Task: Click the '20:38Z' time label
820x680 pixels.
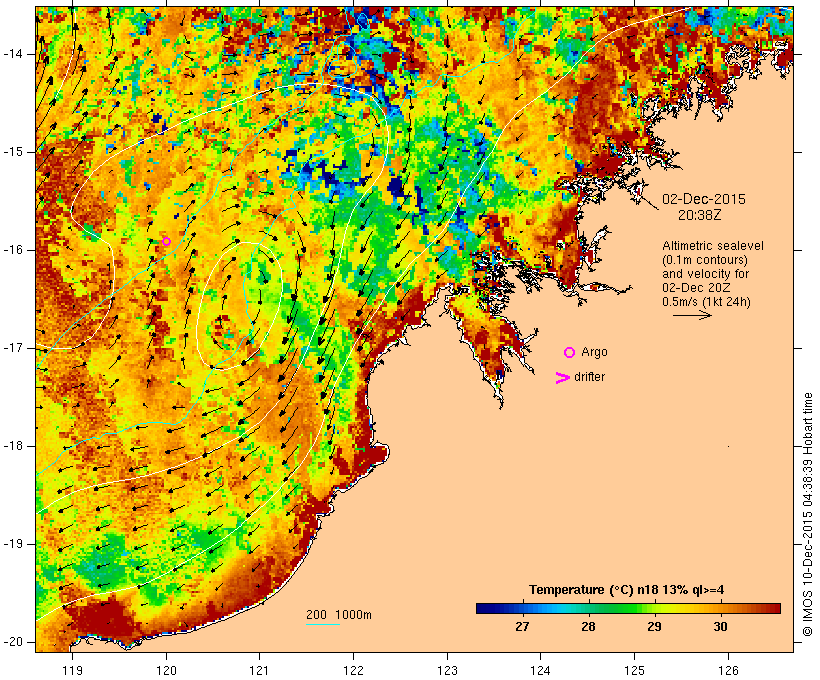Action: 699,215
